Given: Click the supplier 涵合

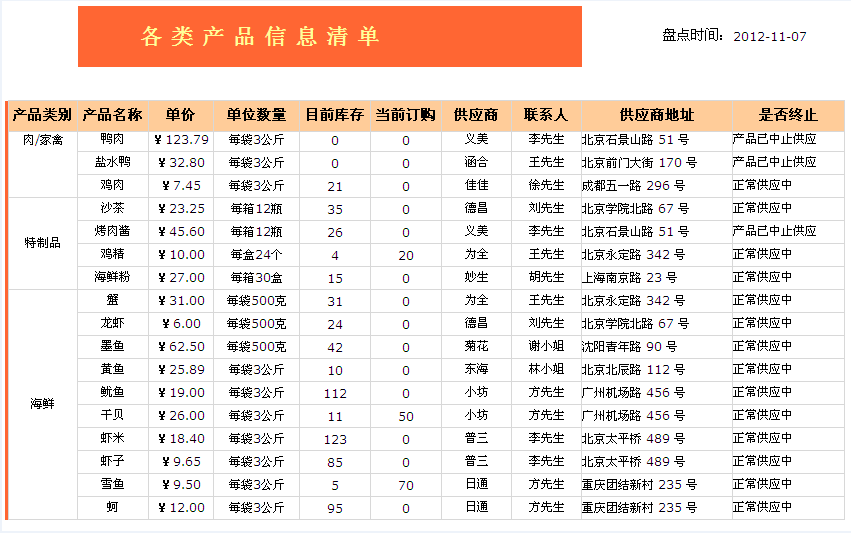Looking at the screenshot, I should [x=477, y=162].
